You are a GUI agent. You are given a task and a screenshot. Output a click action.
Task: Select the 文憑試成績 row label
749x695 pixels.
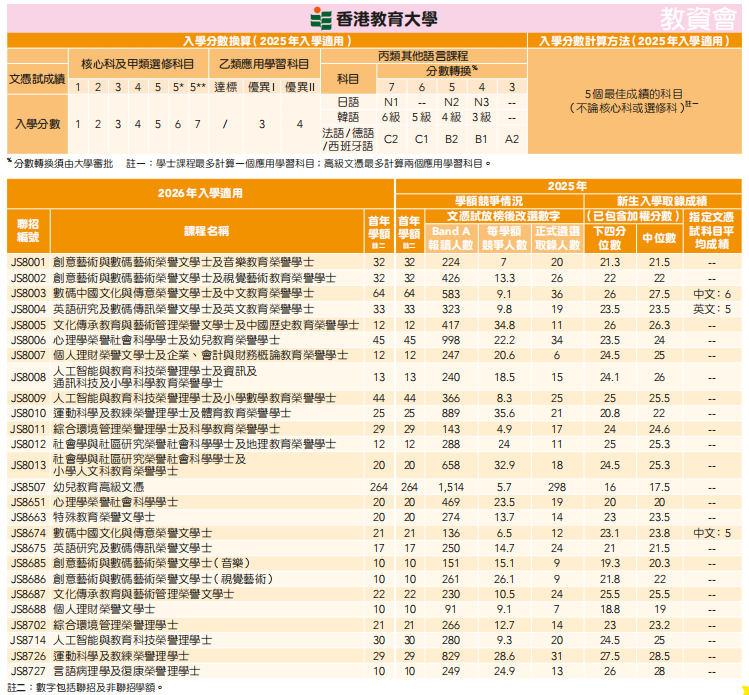coord(37,79)
